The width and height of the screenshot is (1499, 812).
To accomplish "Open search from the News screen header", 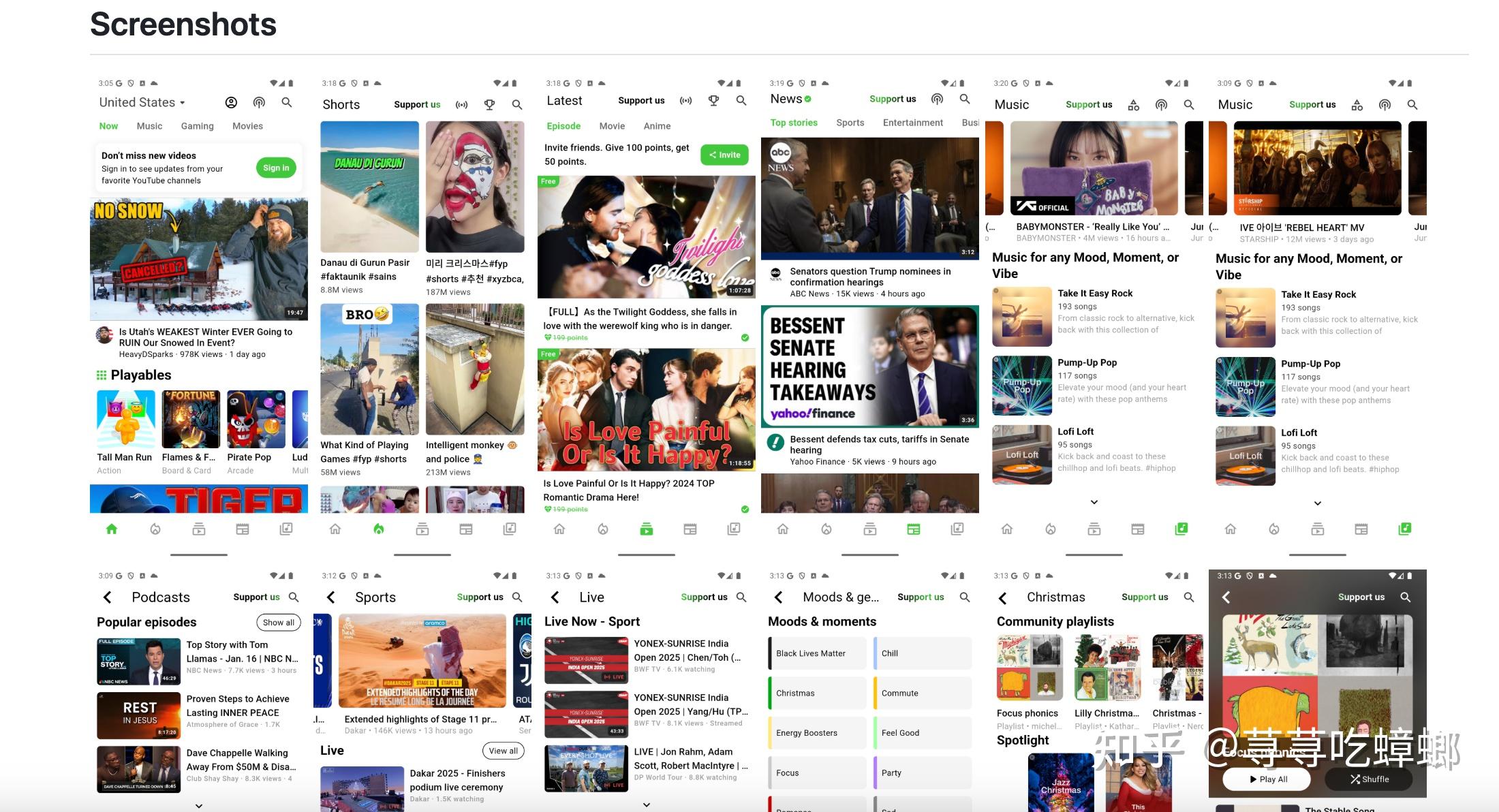I will 965,99.
